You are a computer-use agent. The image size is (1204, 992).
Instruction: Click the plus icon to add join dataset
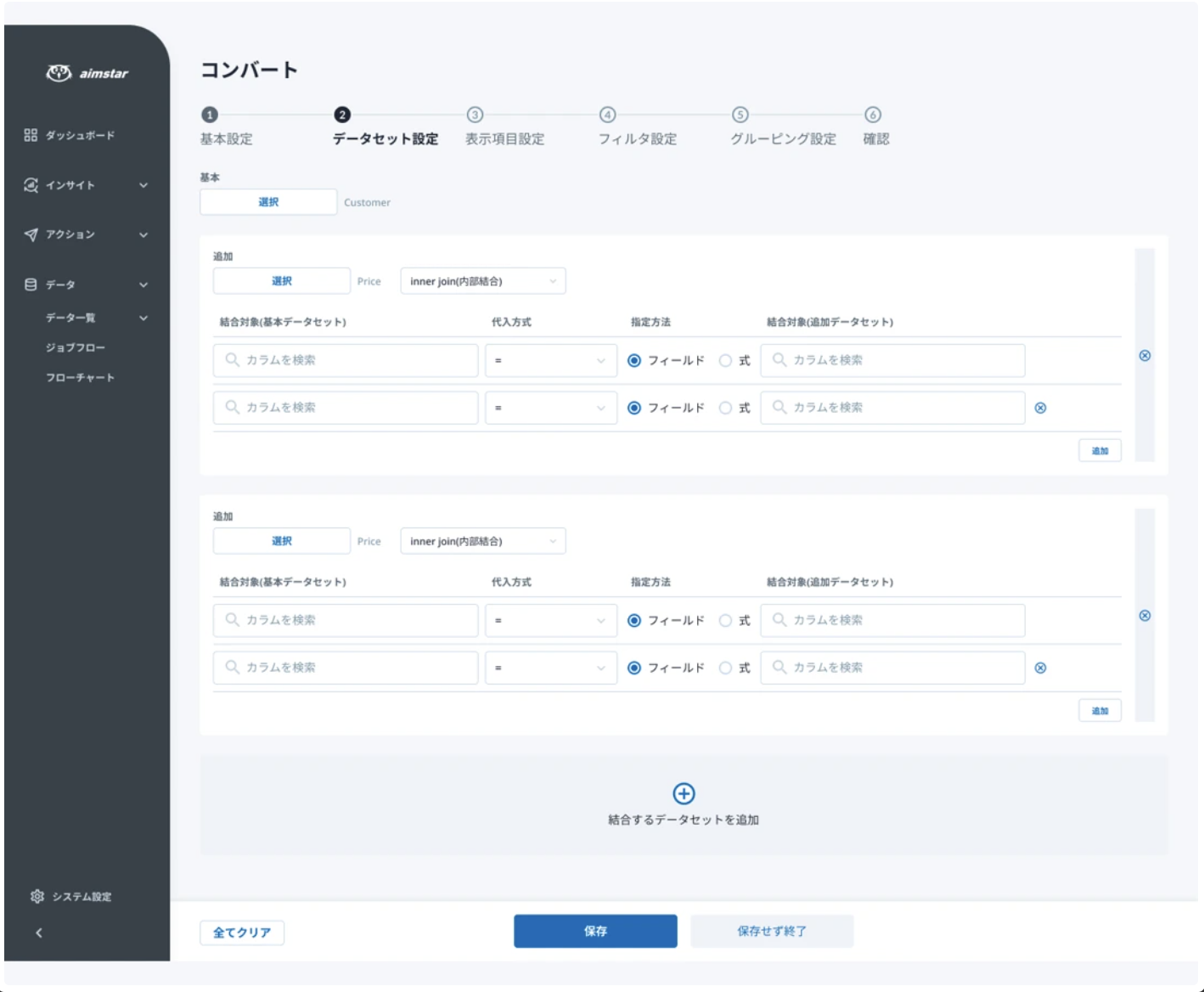(x=684, y=793)
